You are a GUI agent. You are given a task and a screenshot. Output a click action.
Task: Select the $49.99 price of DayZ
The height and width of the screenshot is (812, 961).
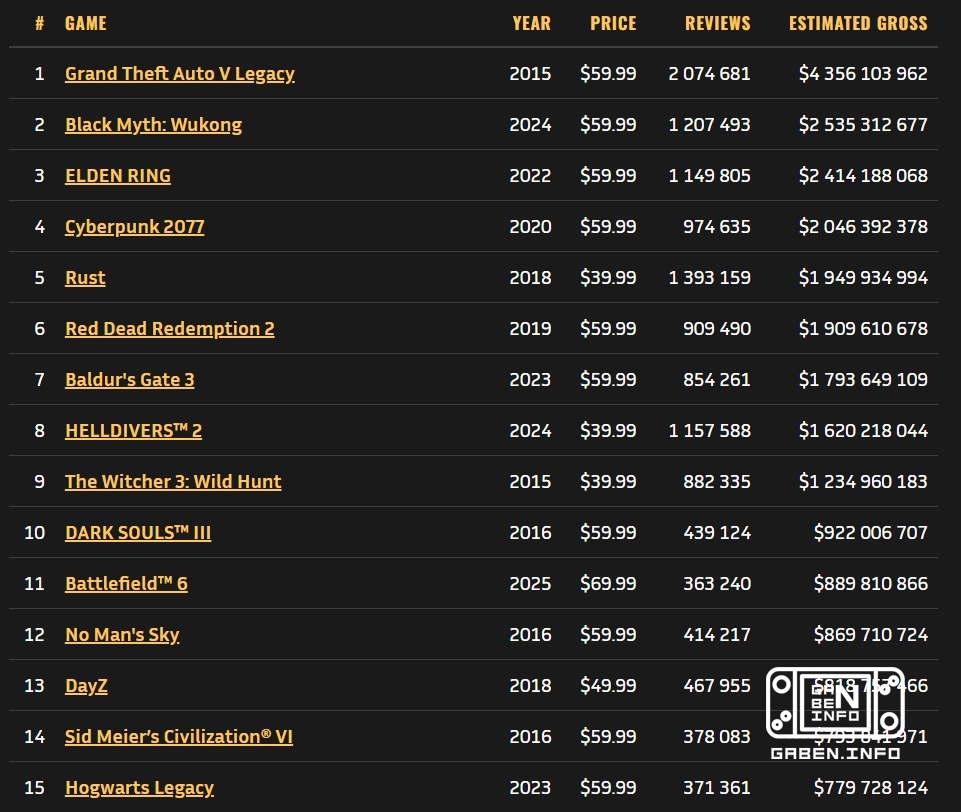click(608, 685)
